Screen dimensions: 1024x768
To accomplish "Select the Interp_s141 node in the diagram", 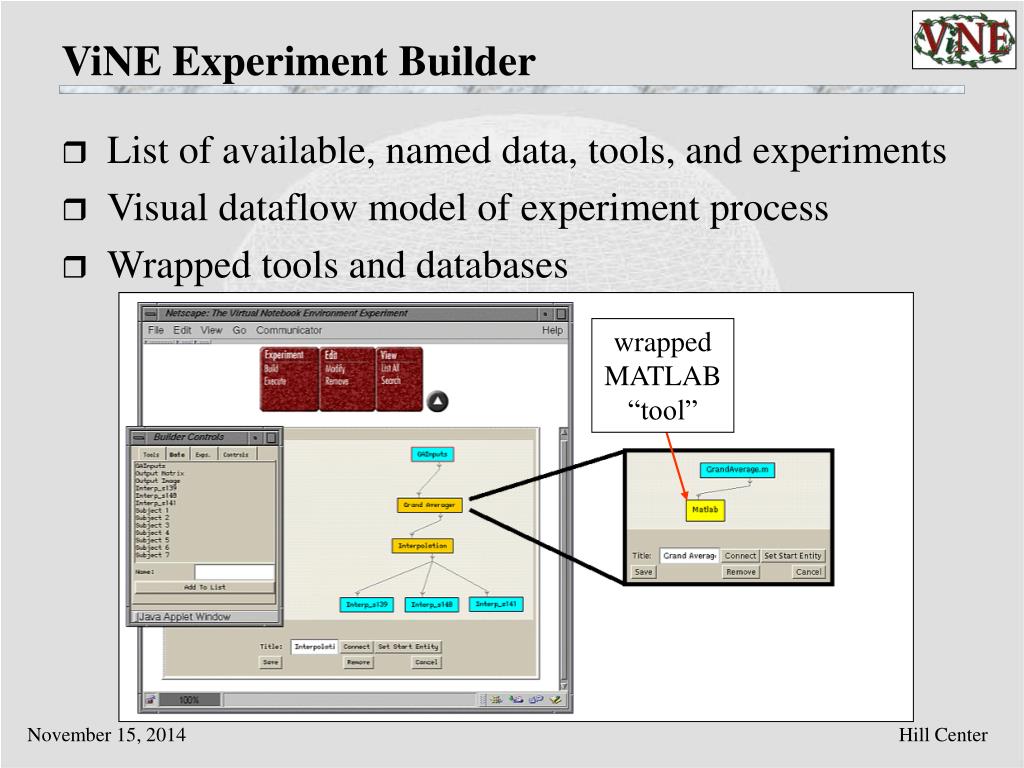I will (x=496, y=604).
